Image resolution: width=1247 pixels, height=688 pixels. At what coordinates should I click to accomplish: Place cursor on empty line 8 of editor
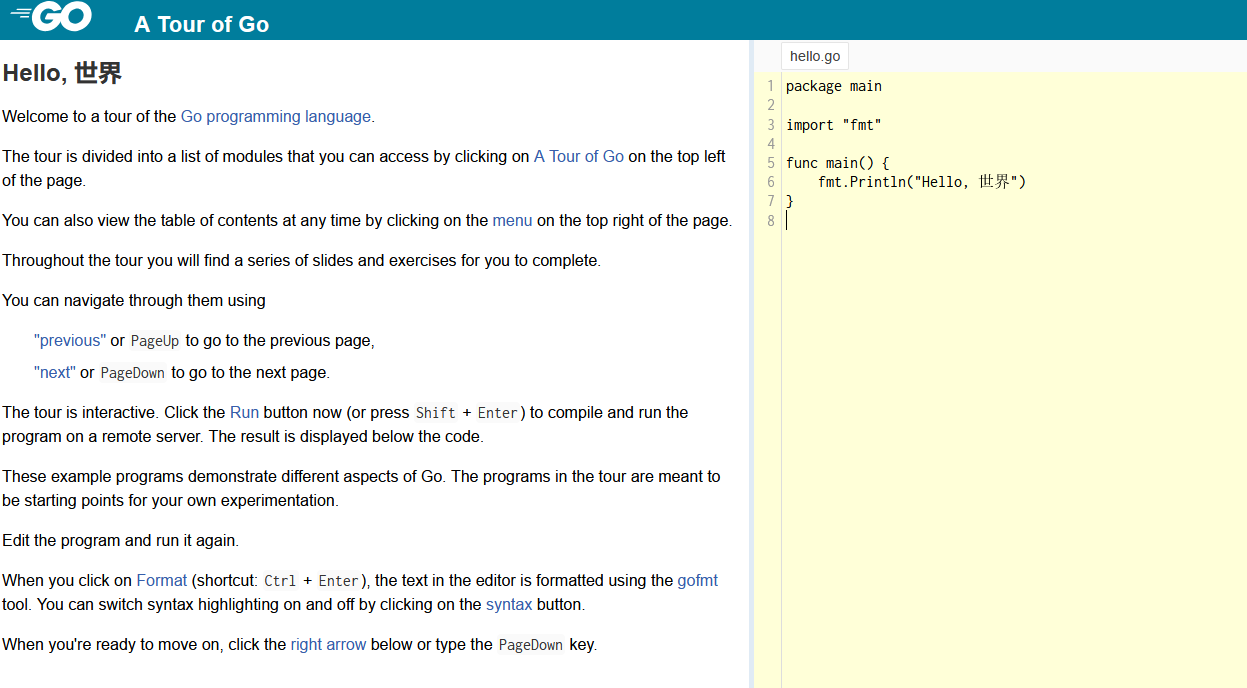pyautogui.click(x=1014, y=220)
